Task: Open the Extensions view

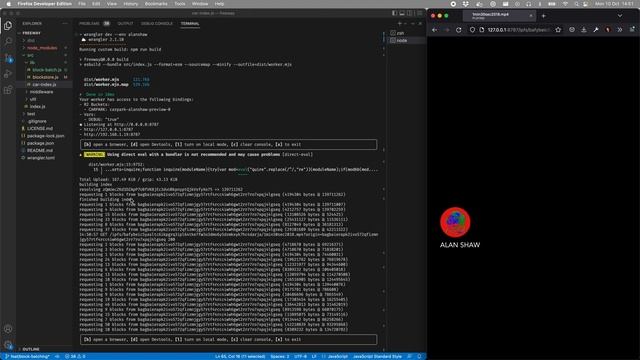Action: [x=8, y=90]
